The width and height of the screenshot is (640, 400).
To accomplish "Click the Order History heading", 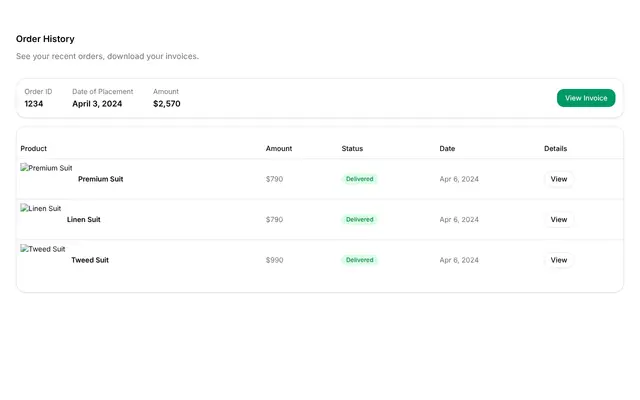I will tap(45, 39).
